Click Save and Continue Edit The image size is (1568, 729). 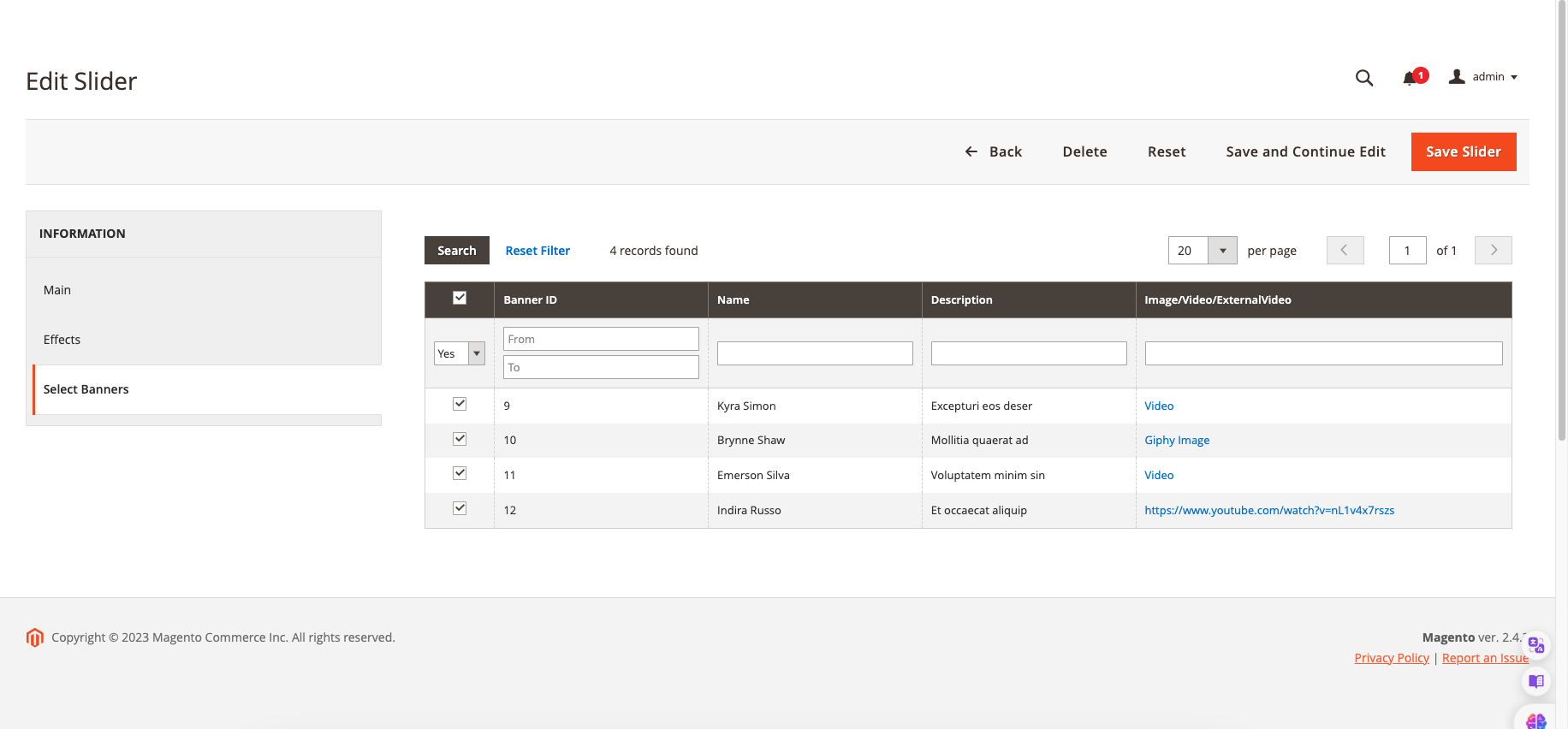click(x=1305, y=151)
